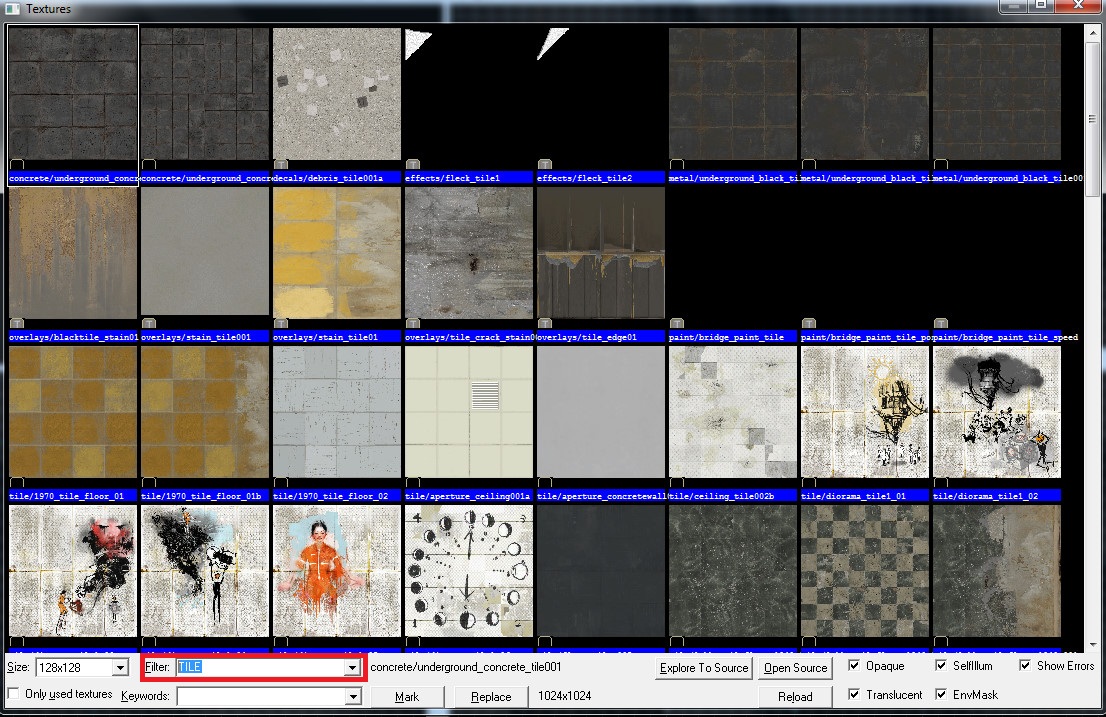Choose the tile/aperture_ceiling001a texture with vent

[x=468, y=412]
